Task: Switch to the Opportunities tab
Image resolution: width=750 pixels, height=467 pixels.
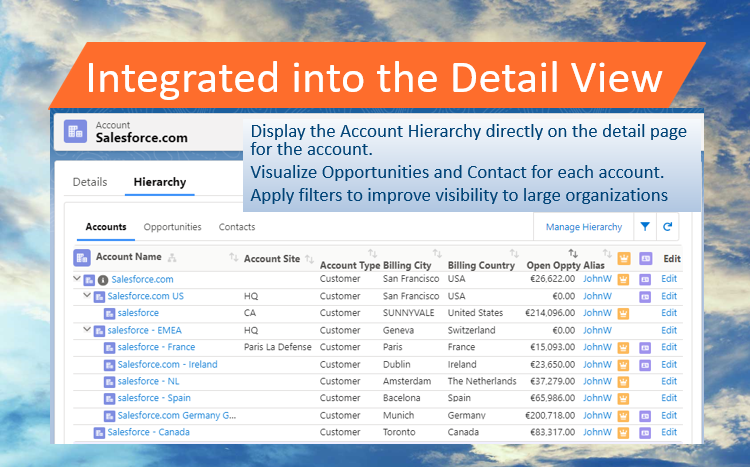Action: click(x=172, y=227)
